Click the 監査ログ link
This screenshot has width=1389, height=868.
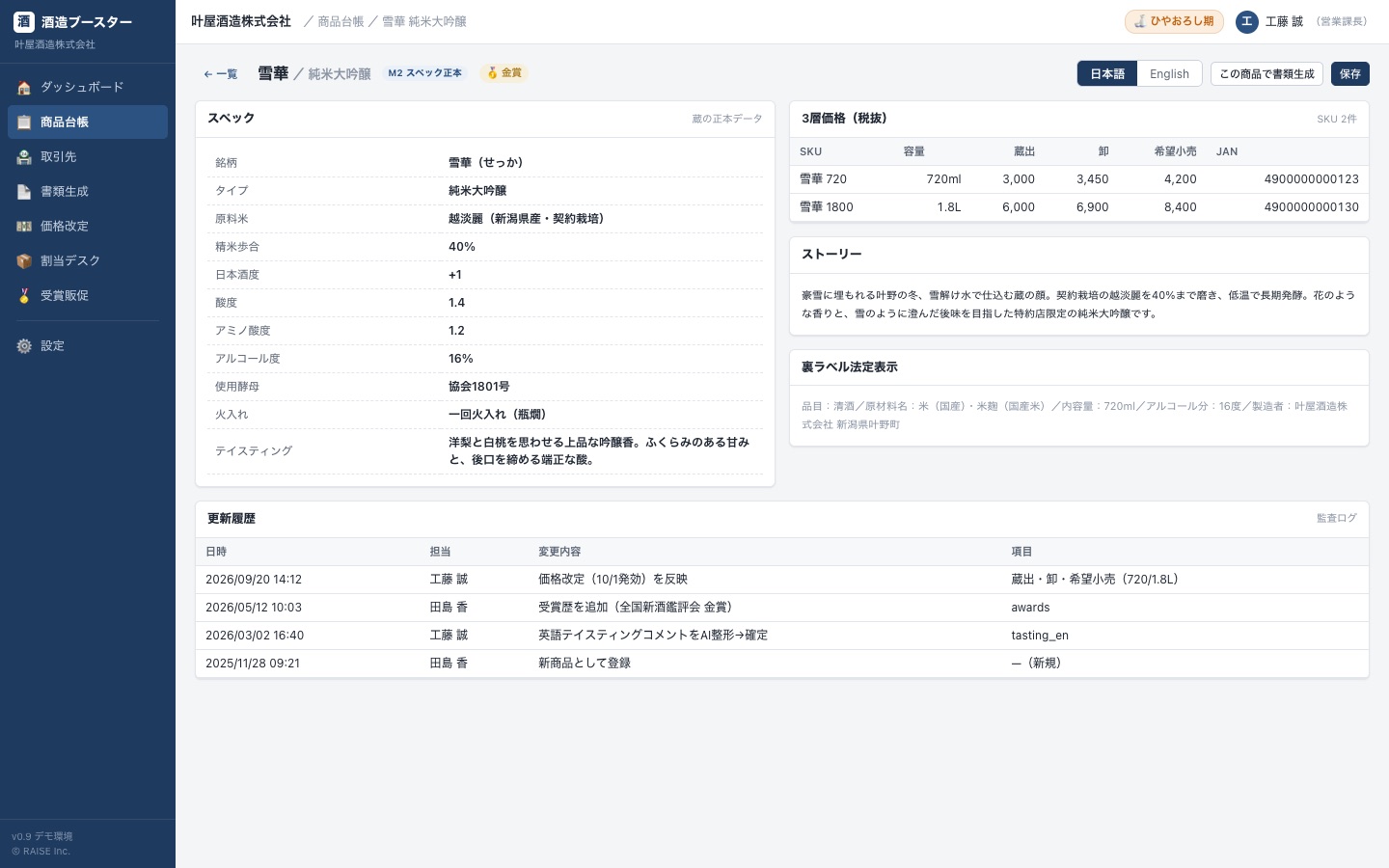coord(1336,519)
